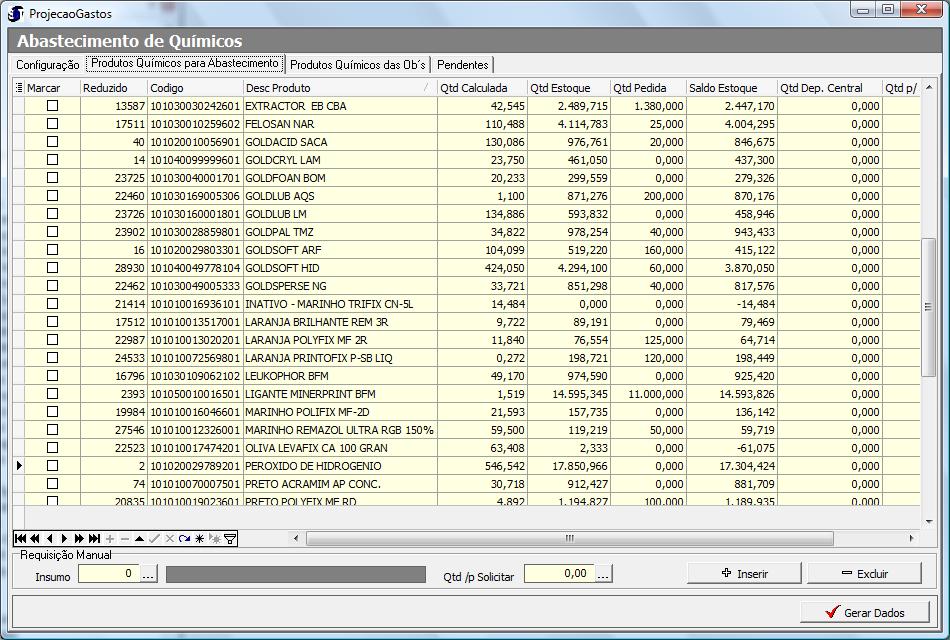Click the refresh arrow in navigator
Image resolution: width=950 pixels, height=640 pixels.
(184, 539)
